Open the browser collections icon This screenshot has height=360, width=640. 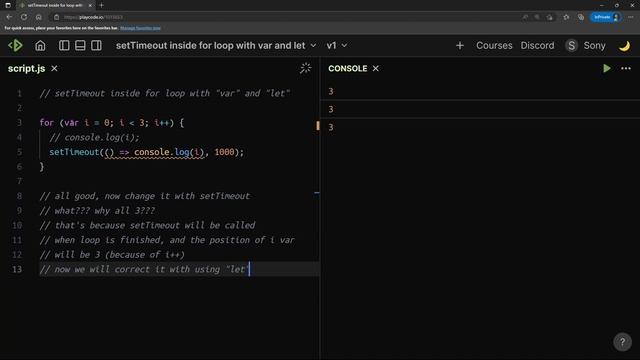click(581, 17)
